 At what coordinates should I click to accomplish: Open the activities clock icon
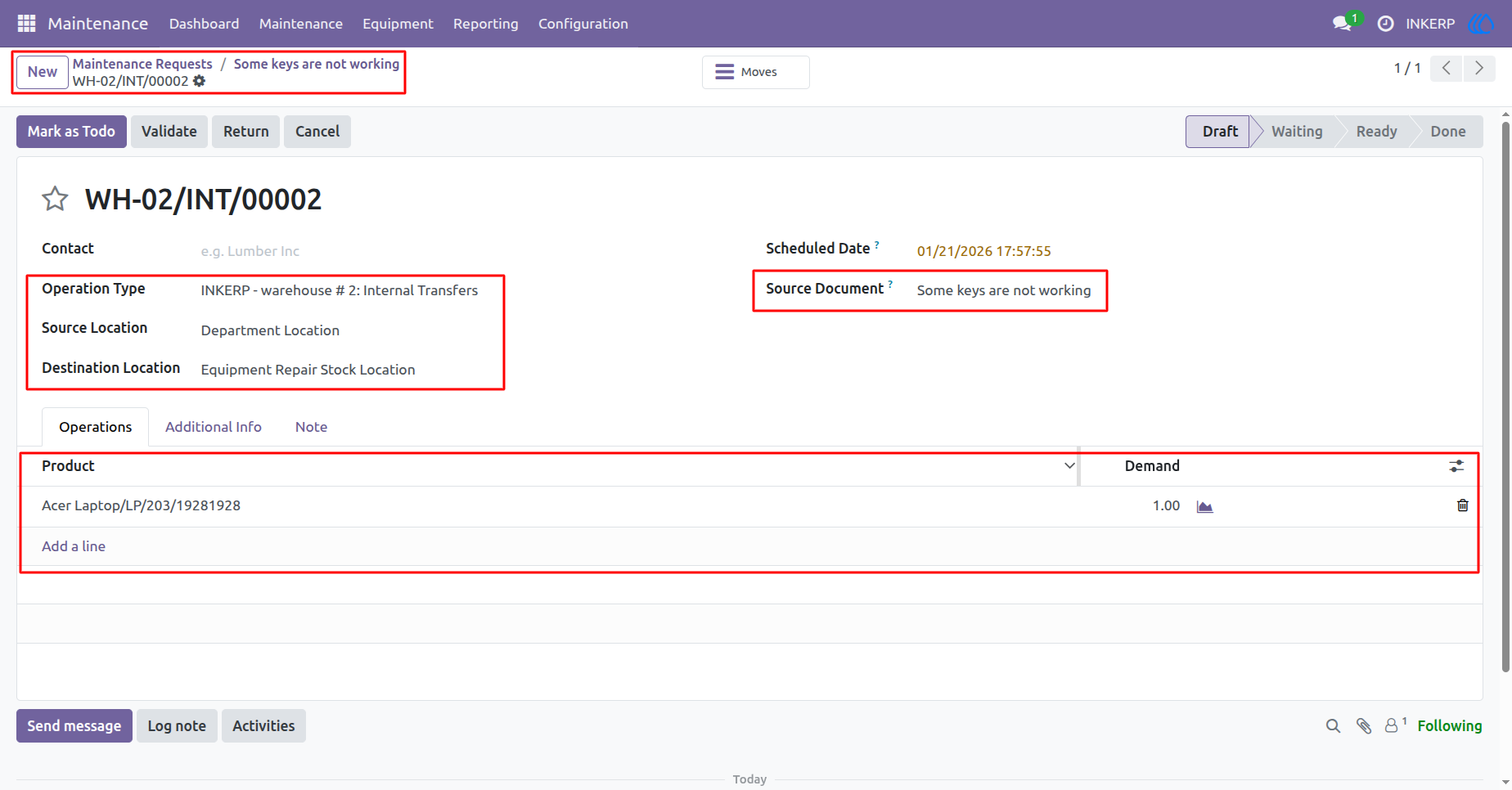pos(1385,24)
